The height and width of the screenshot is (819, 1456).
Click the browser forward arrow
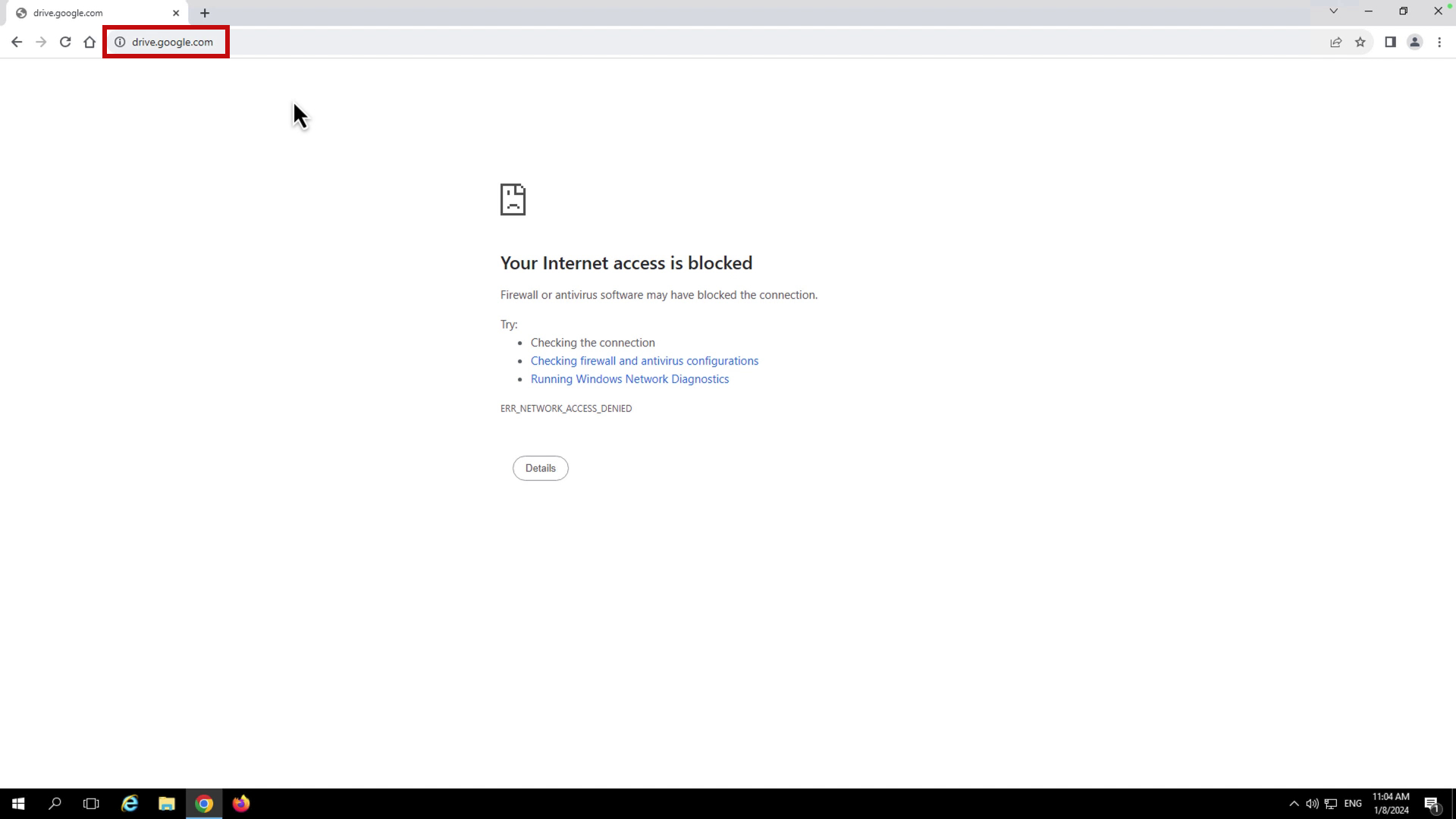(41, 42)
